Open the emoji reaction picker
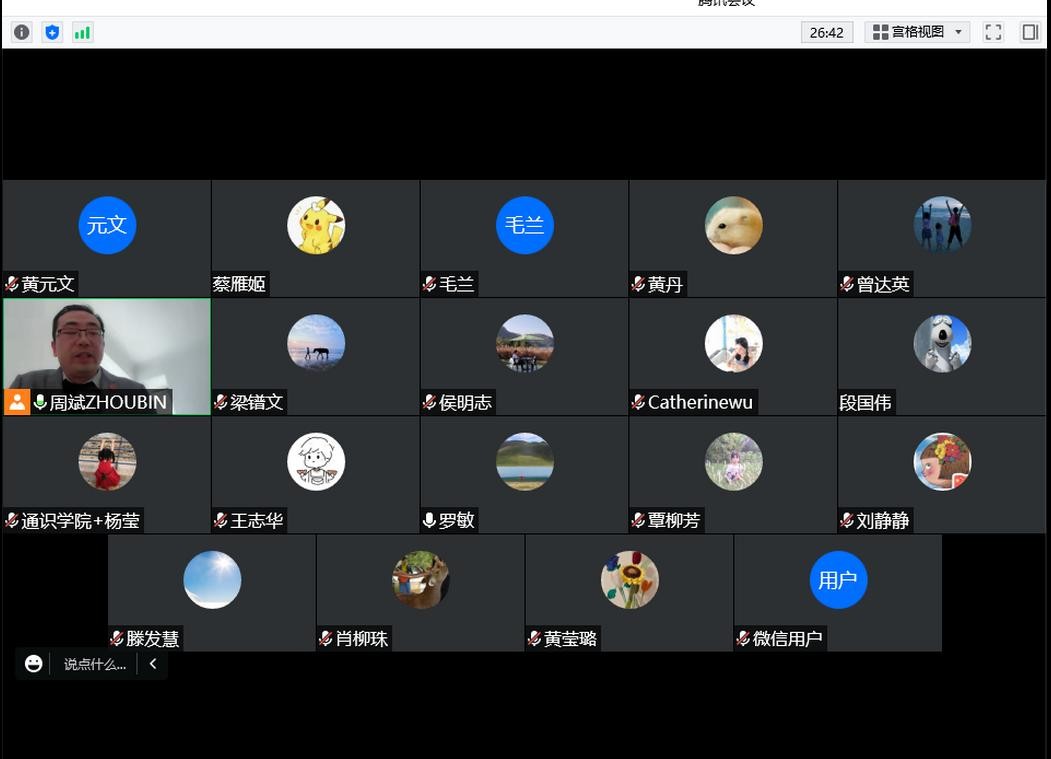 34,664
